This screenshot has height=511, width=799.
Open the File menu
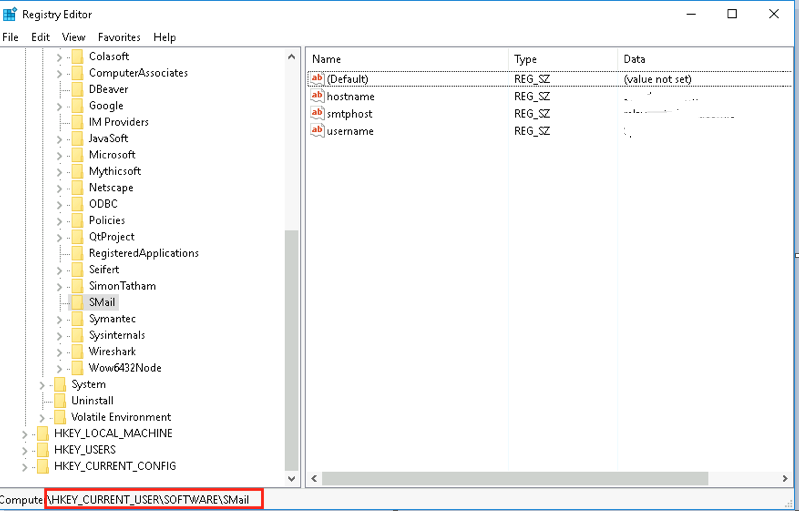point(11,37)
